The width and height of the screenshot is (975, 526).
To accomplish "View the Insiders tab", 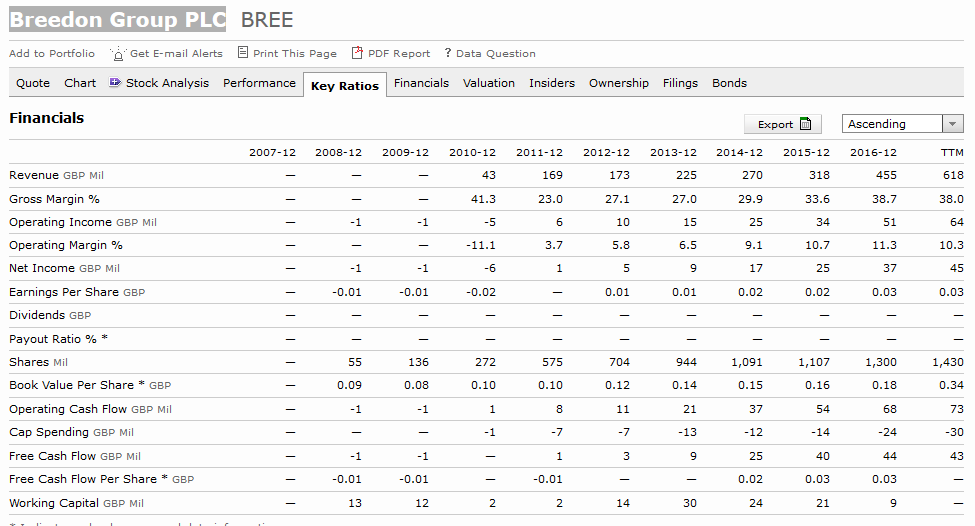I will pos(552,83).
